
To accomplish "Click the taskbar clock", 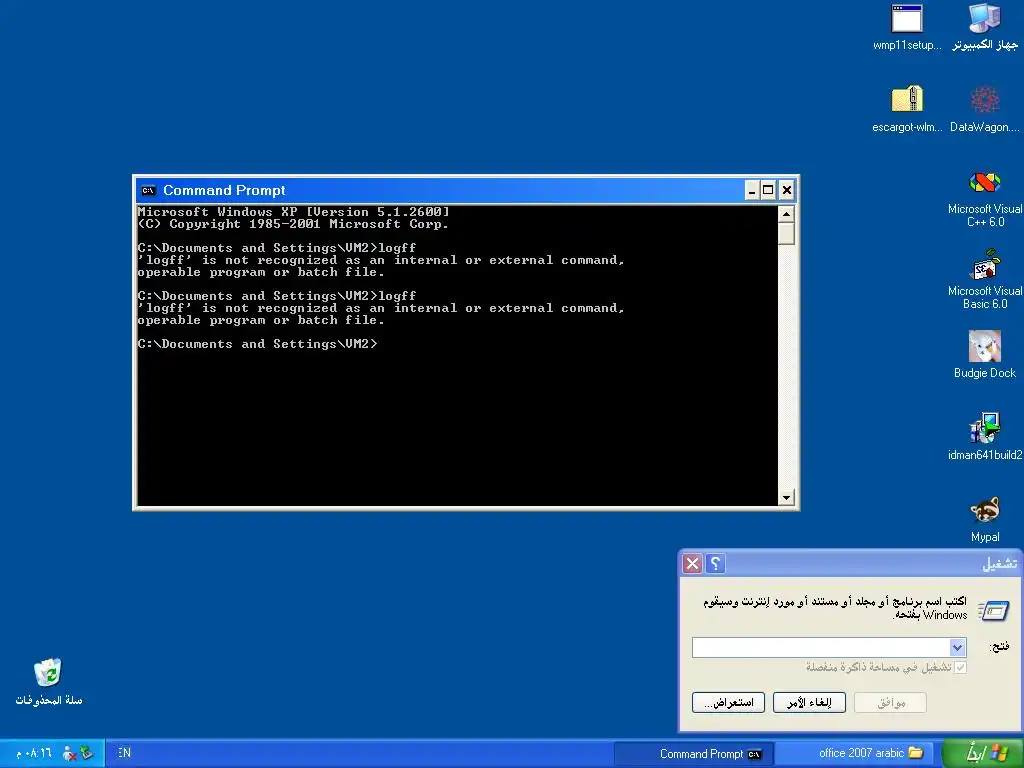I will (34, 754).
